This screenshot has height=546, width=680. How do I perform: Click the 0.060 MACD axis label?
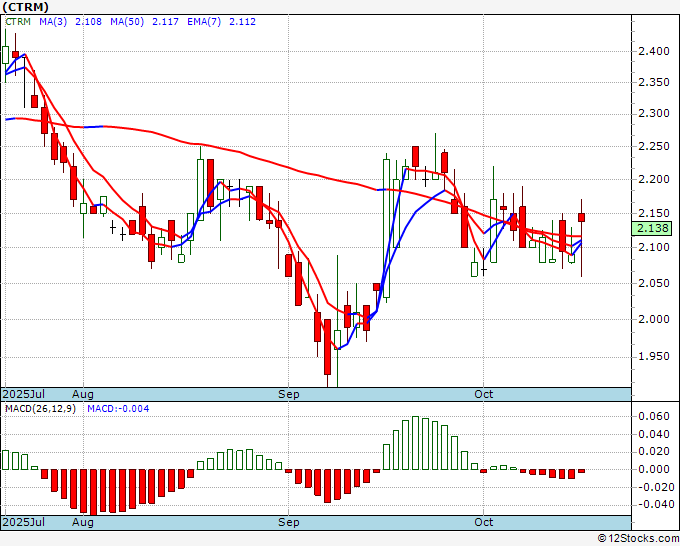point(654,416)
